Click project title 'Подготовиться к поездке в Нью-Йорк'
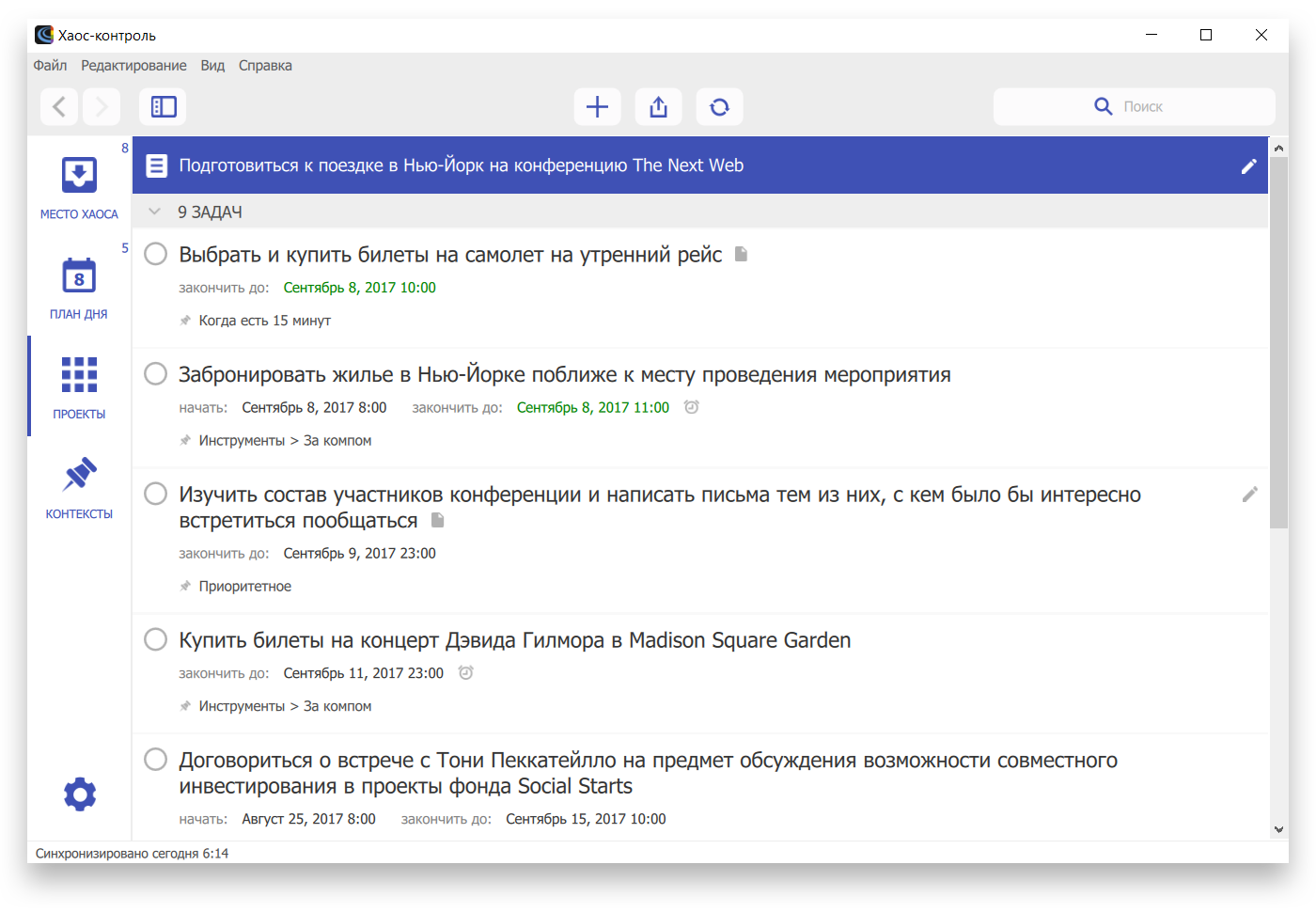 click(462, 165)
